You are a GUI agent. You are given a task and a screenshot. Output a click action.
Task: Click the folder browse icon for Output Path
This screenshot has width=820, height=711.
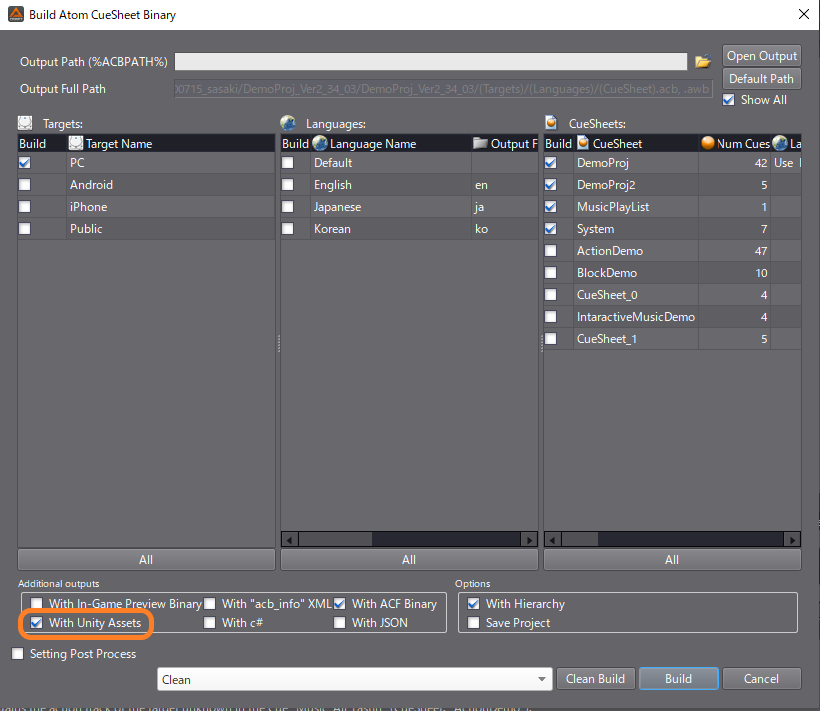[703, 62]
